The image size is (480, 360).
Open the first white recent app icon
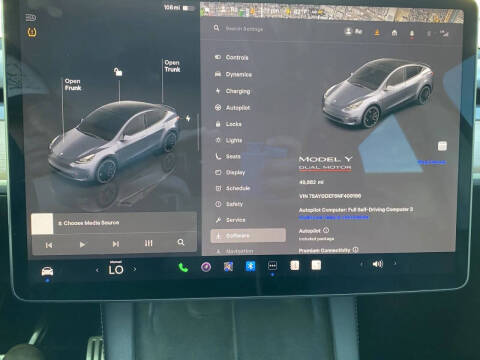point(294,265)
